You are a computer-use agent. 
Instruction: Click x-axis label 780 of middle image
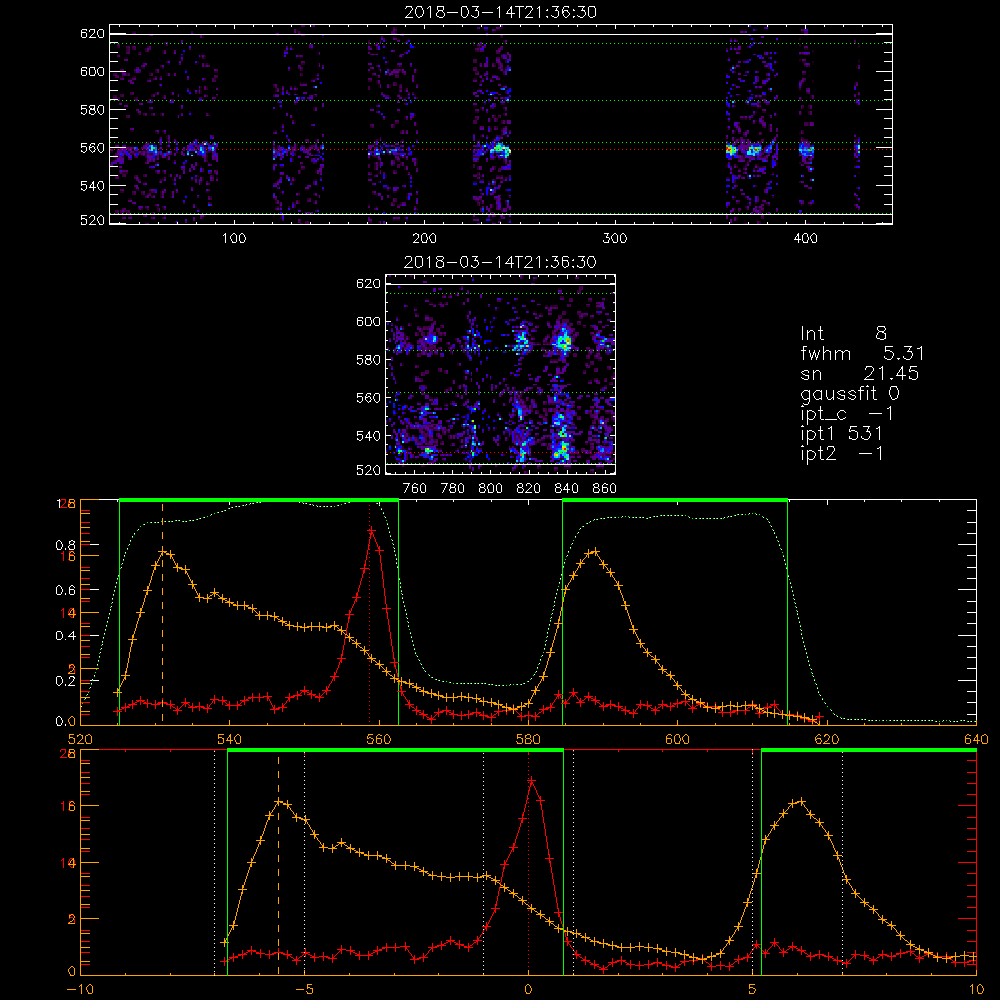pyautogui.click(x=453, y=489)
